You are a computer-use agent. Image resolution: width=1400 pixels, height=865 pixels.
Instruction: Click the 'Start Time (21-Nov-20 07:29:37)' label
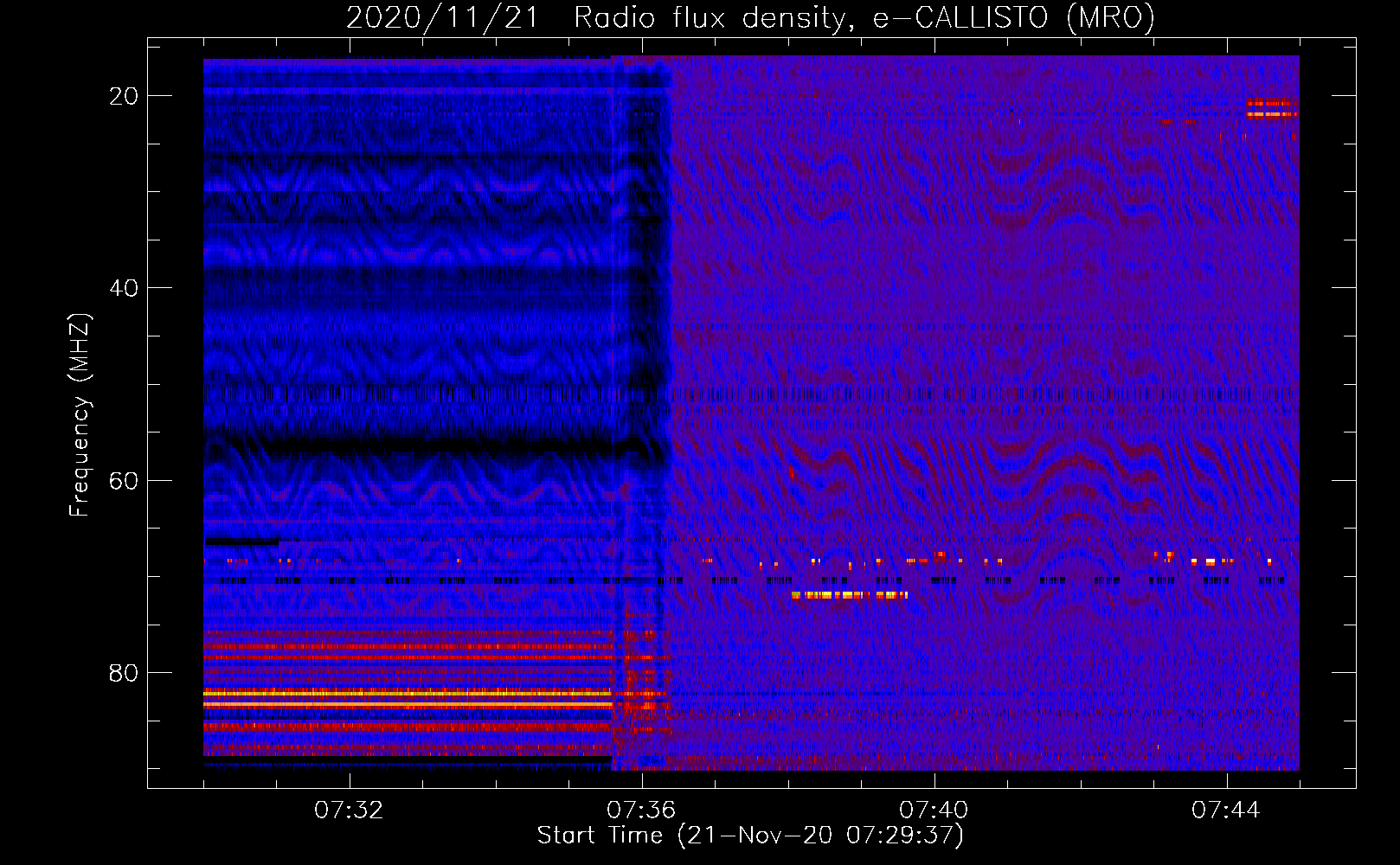point(750,836)
